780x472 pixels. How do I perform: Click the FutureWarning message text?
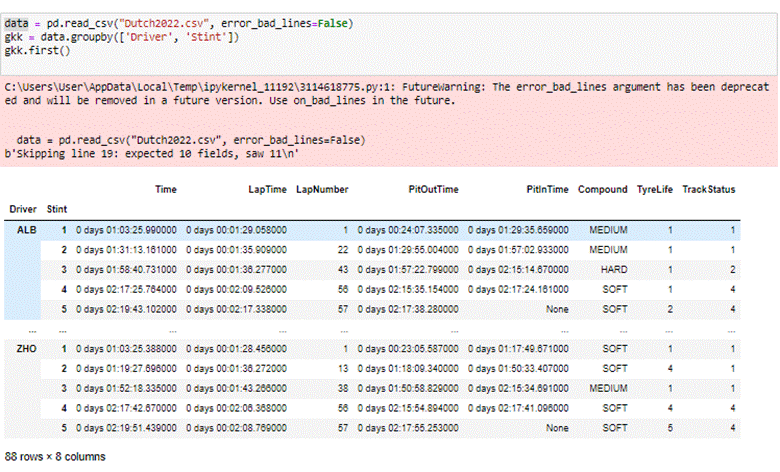387,94
